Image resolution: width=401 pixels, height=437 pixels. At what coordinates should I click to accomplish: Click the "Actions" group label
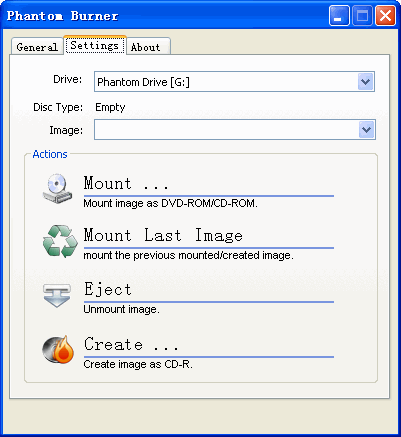pyautogui.click(x=50, y=154)
